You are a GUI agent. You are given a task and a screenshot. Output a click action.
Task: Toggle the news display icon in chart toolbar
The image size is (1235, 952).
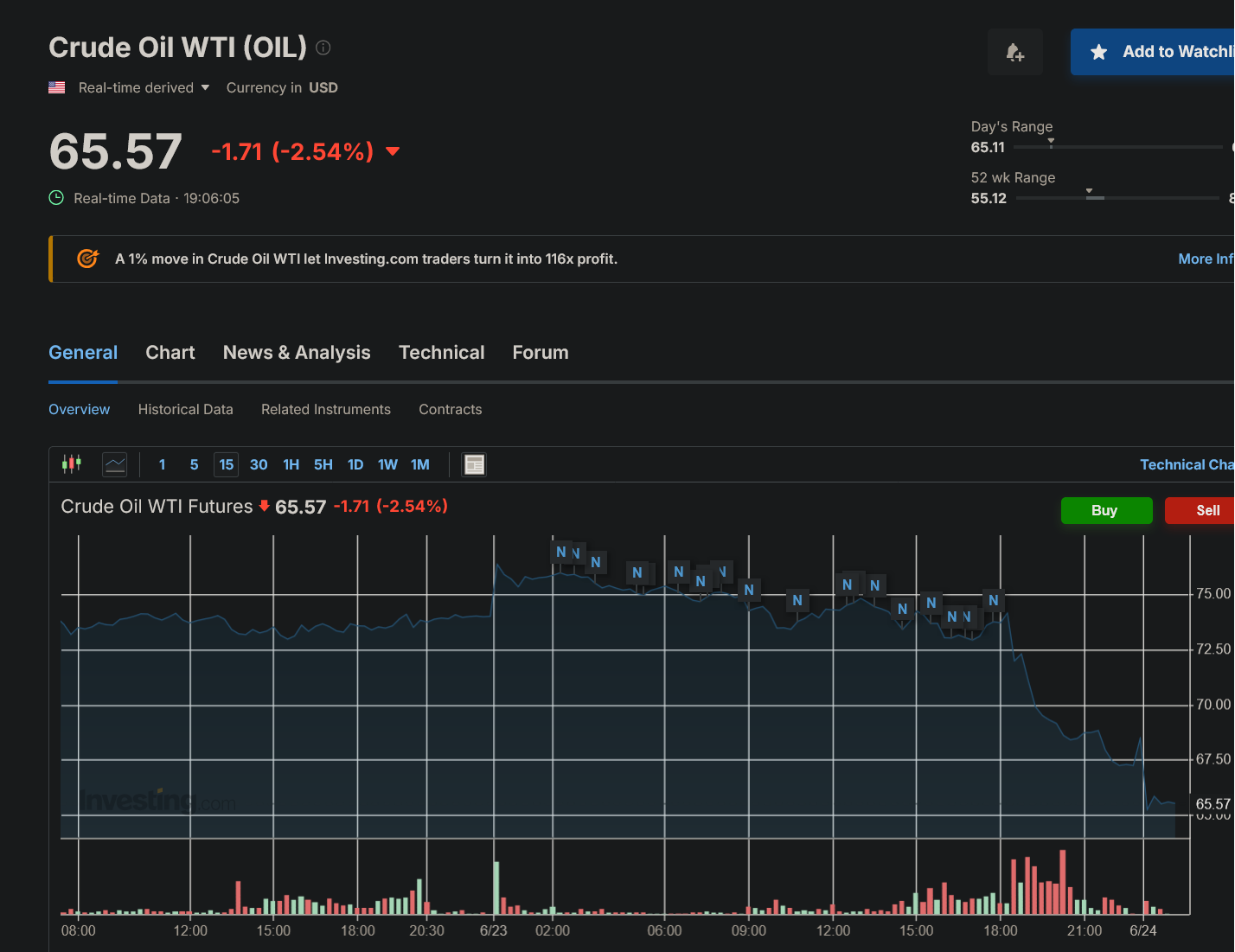tap(474, 464)
